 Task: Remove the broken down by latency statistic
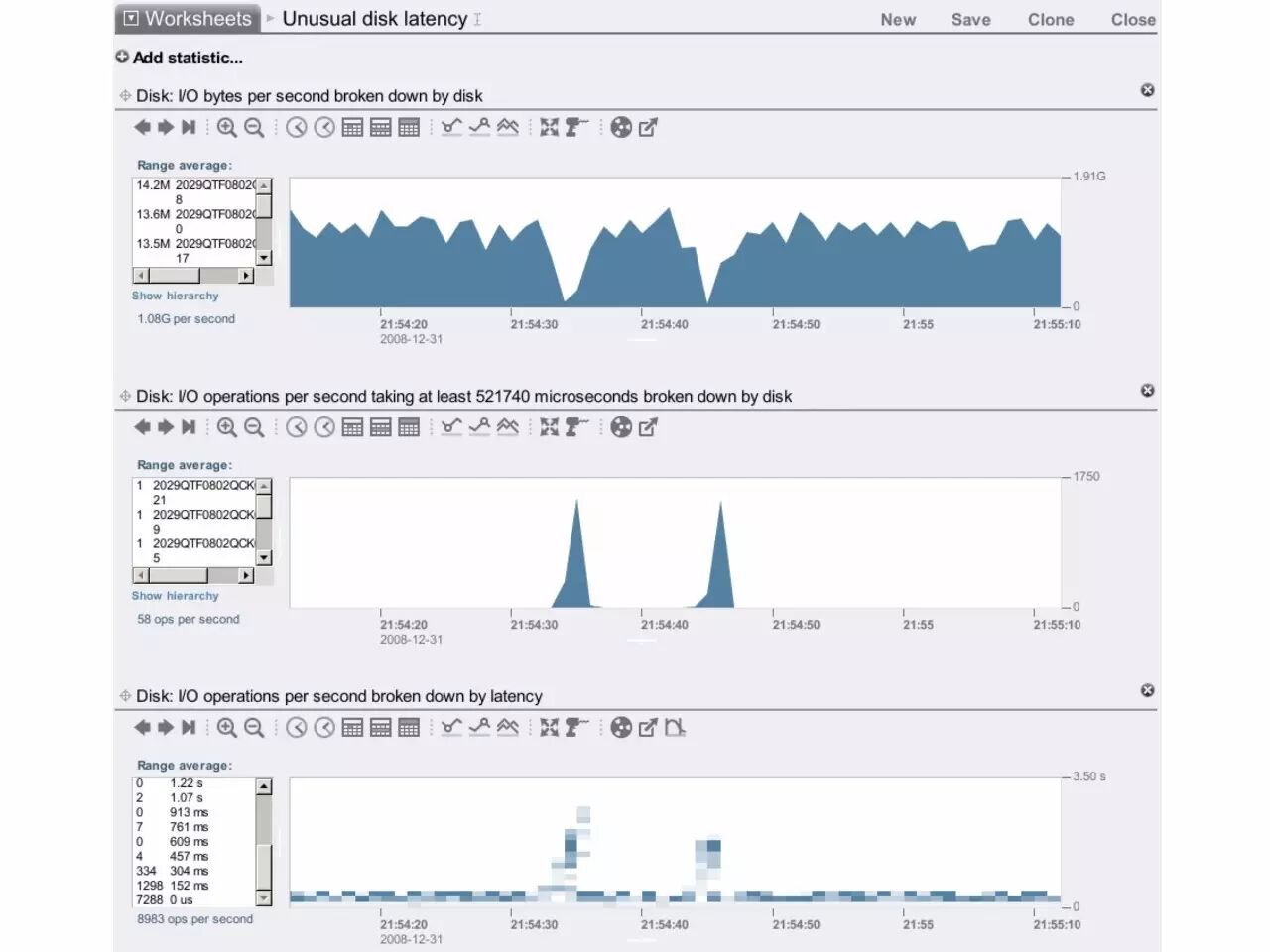1147,691
